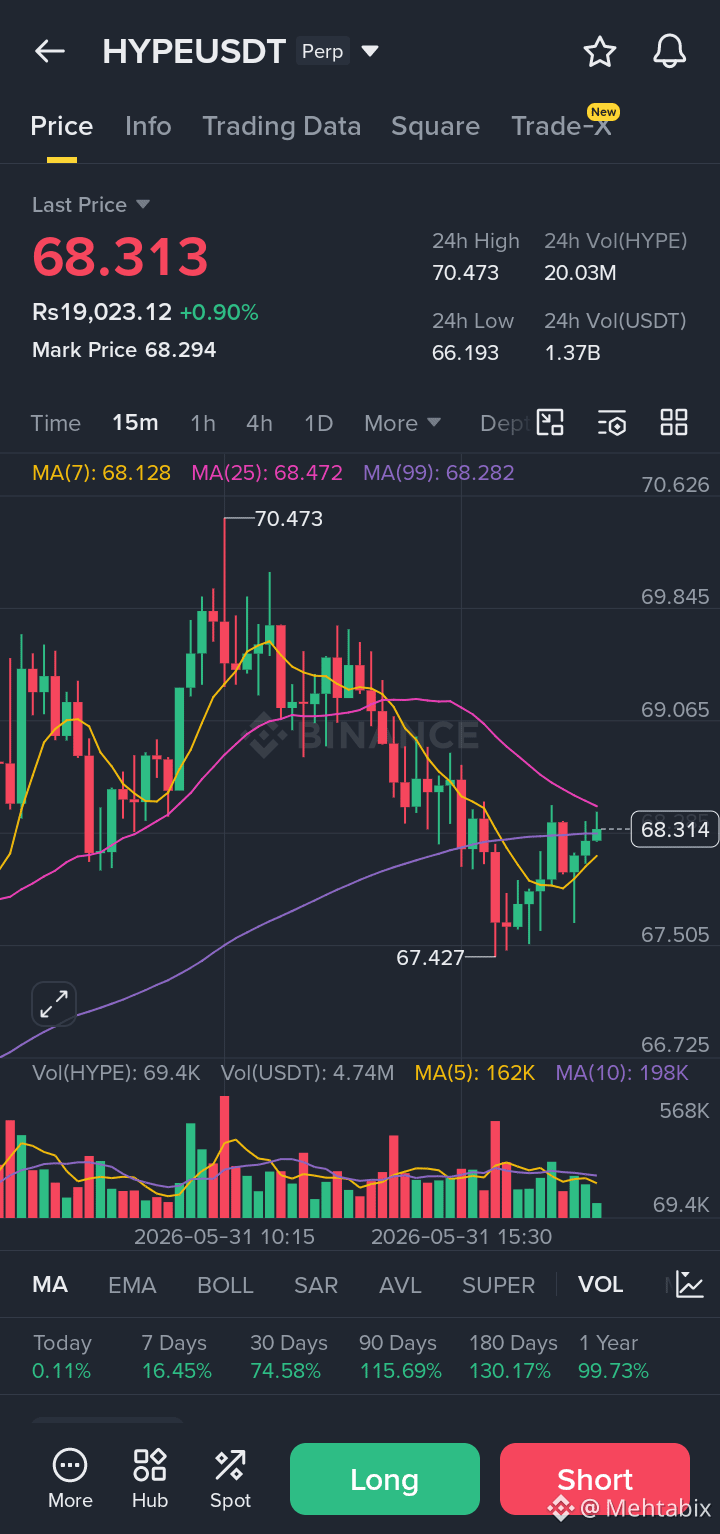Click 70.473 high marker on chart
Screen dimensions: 720x1534
289,519
